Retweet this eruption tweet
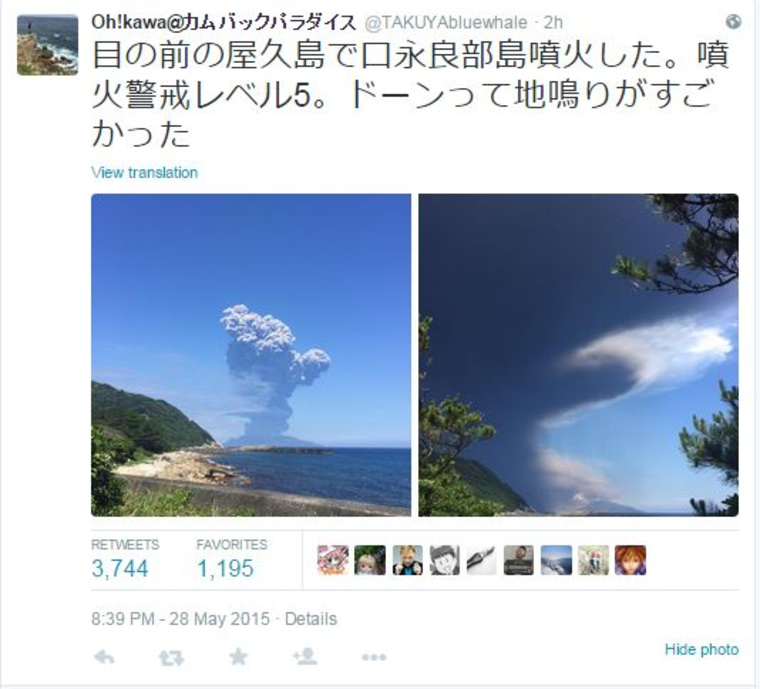The height and width of the screenshot is (689, 760). tap(171, 658)
